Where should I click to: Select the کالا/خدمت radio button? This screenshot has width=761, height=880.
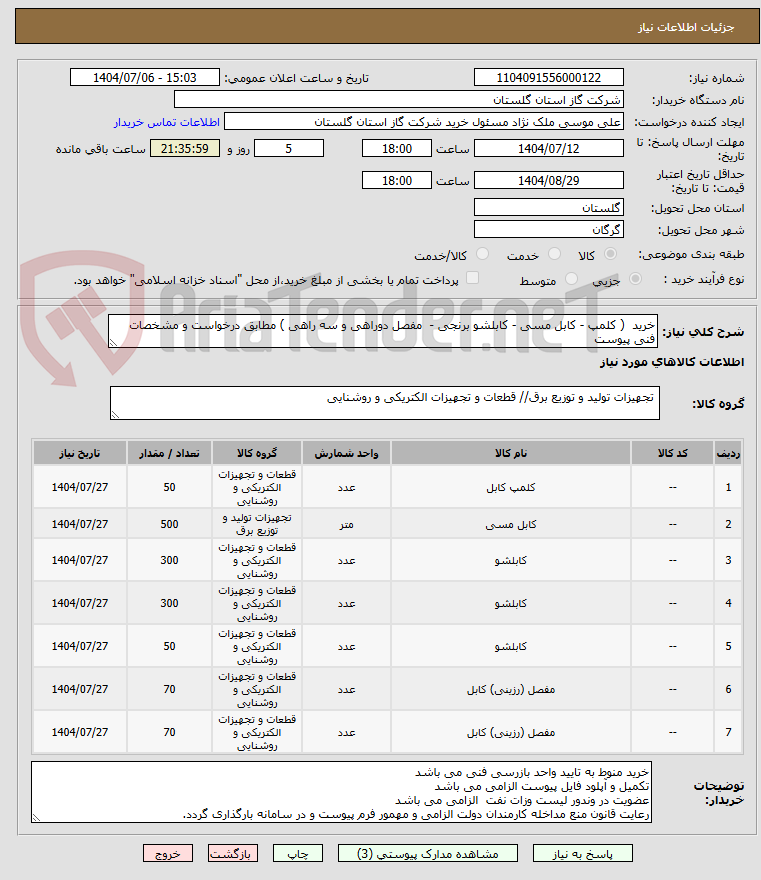pos(482,254)
